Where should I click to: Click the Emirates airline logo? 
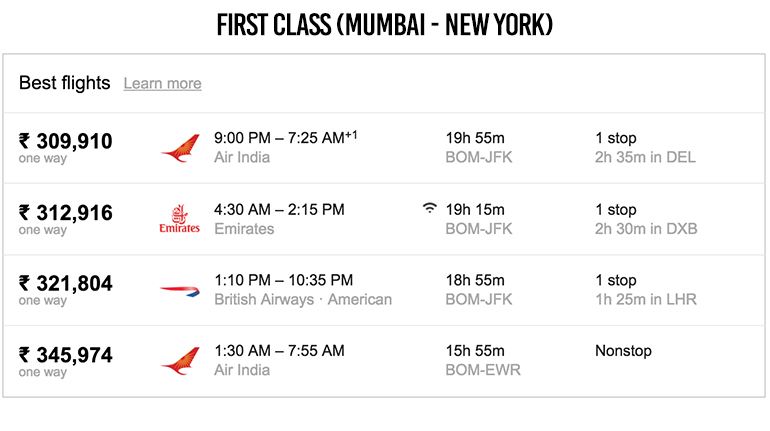pos(180,218)
